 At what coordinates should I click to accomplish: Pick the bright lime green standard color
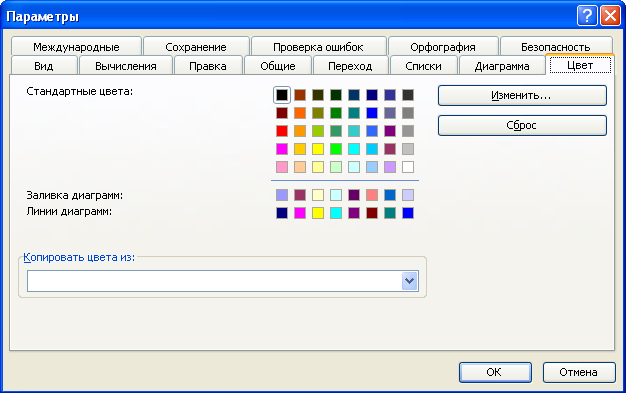point(336,149)
